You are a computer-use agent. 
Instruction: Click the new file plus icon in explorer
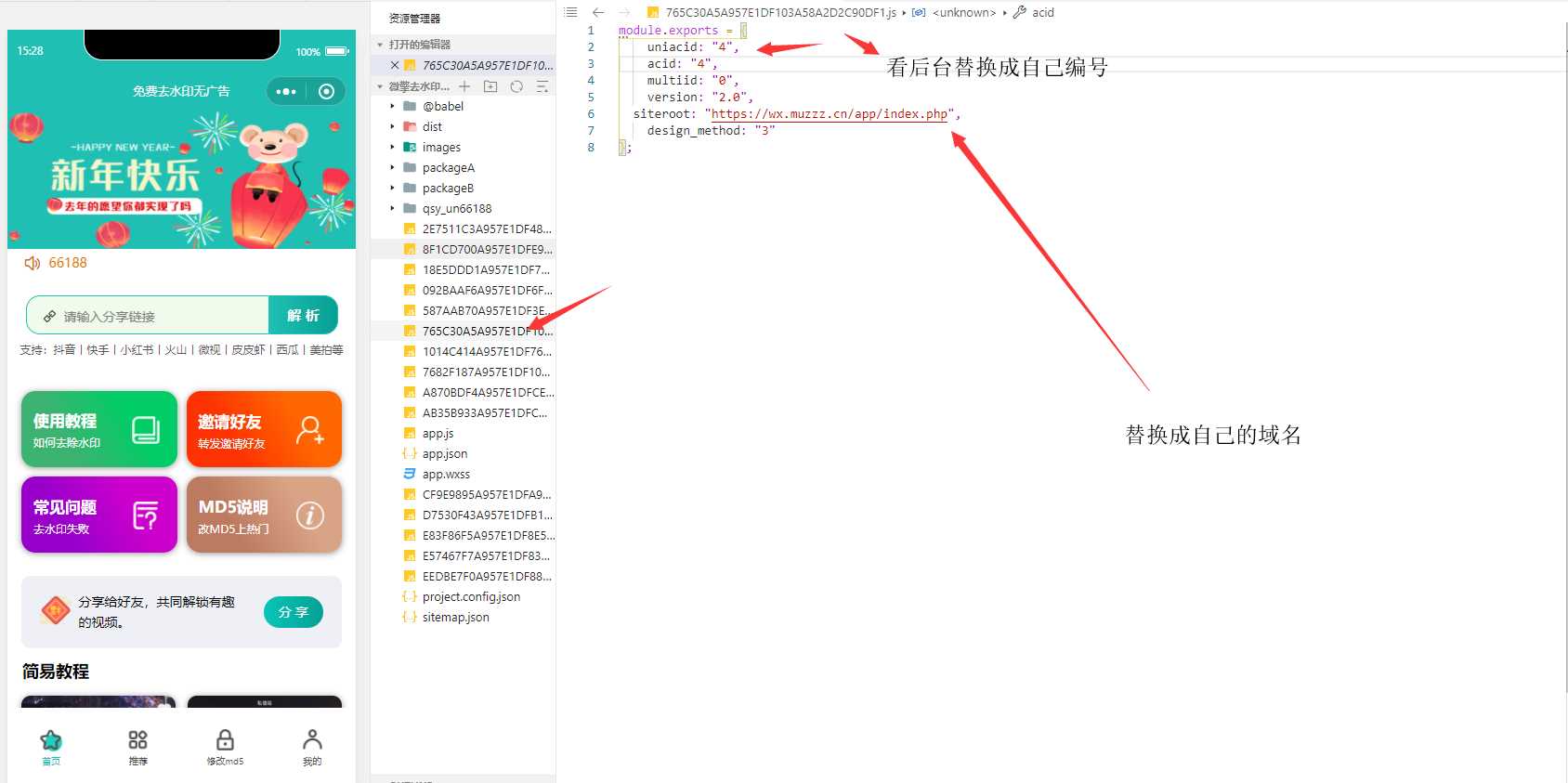tap(464, 86)
